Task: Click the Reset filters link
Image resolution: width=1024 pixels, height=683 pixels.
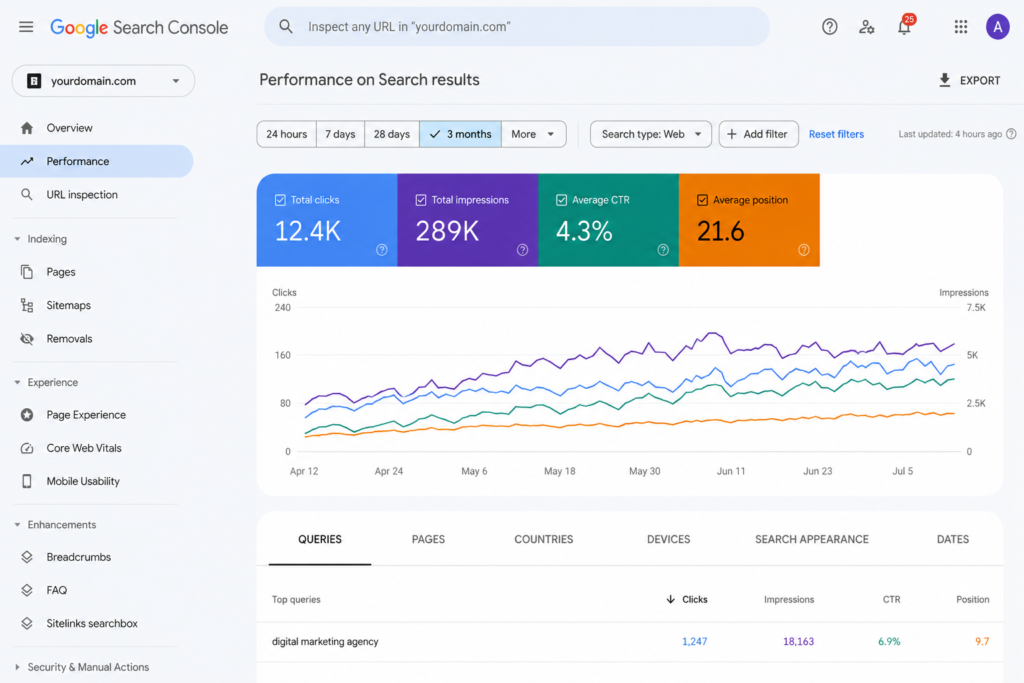Action: (x=836, y=134)
